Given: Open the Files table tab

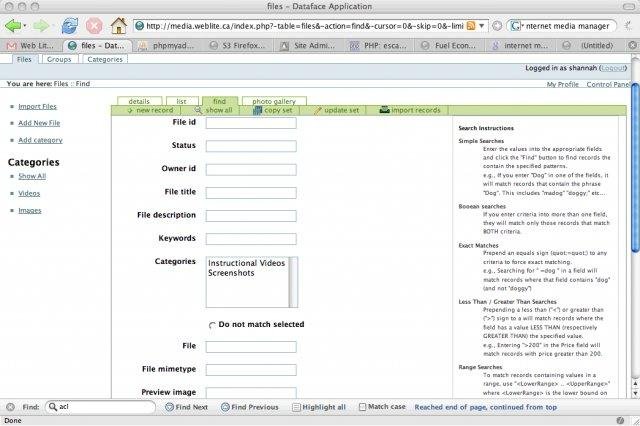Looking at the screenshot, I should 24,59.
